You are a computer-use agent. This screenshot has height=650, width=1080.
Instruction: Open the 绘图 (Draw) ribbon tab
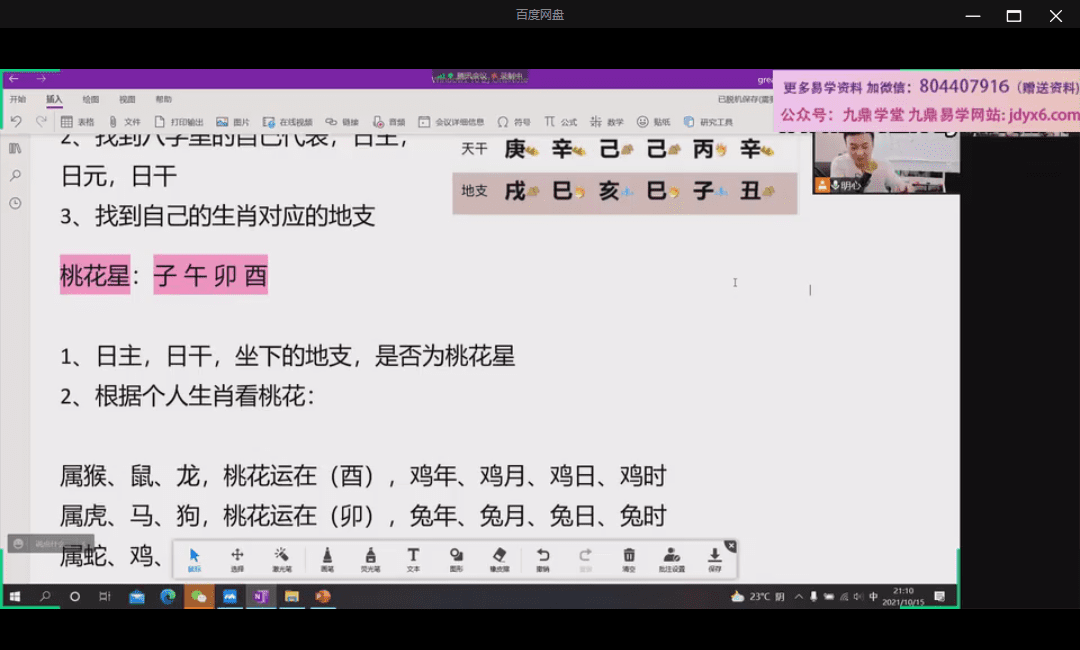pos(91,100)
